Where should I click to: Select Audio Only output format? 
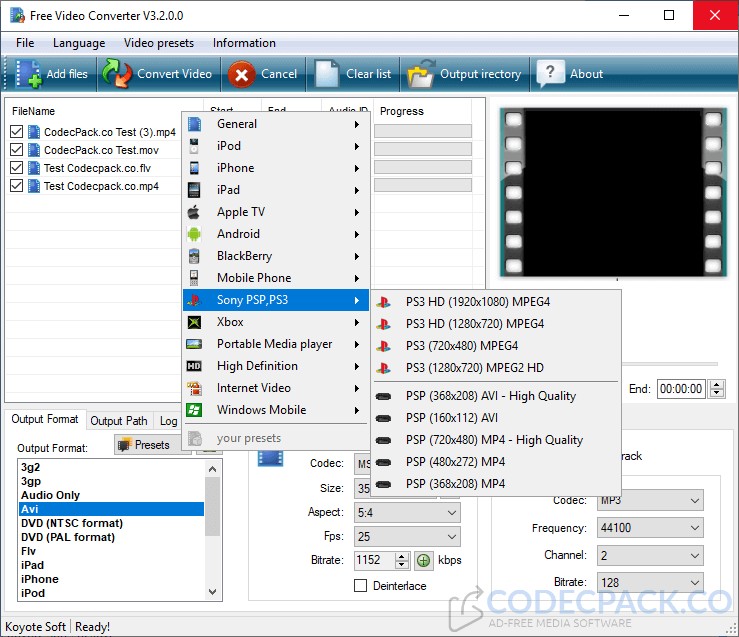pyautogui.click(x=112, y=496)
